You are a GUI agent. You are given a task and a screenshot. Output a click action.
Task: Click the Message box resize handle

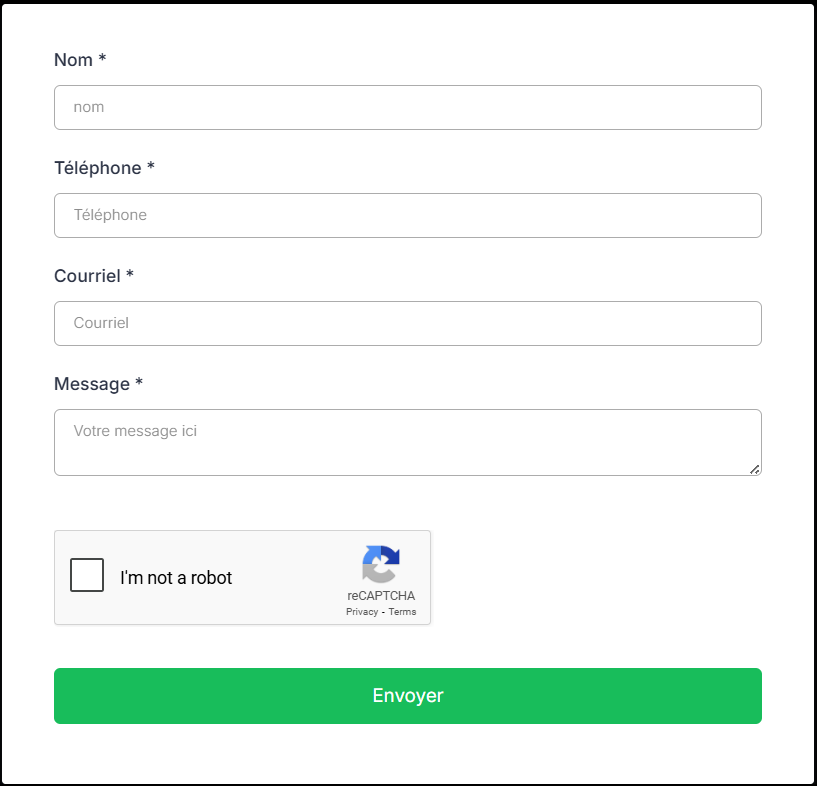tap(754, 469)
